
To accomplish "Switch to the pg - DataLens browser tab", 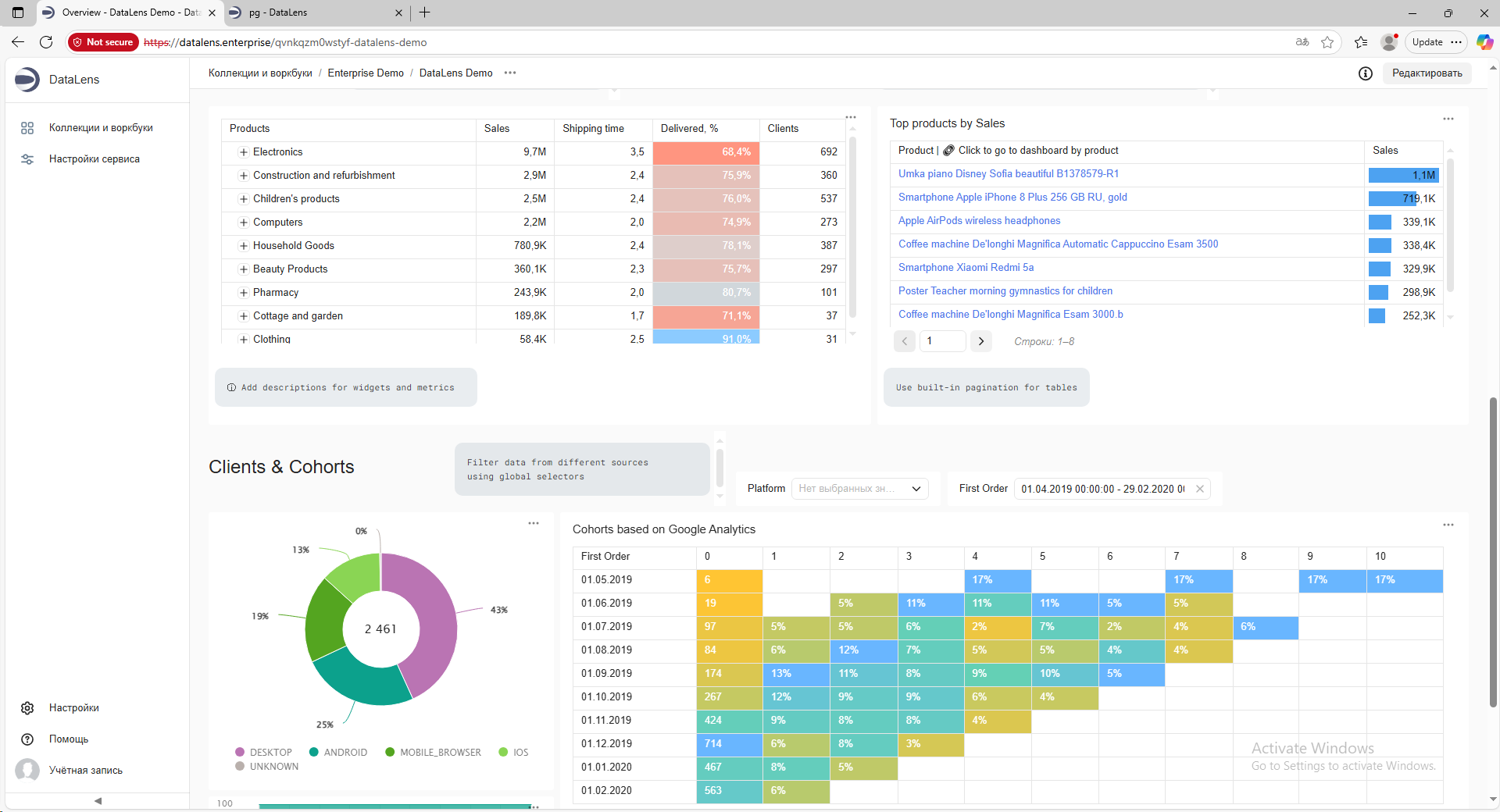I will (312, 12).
